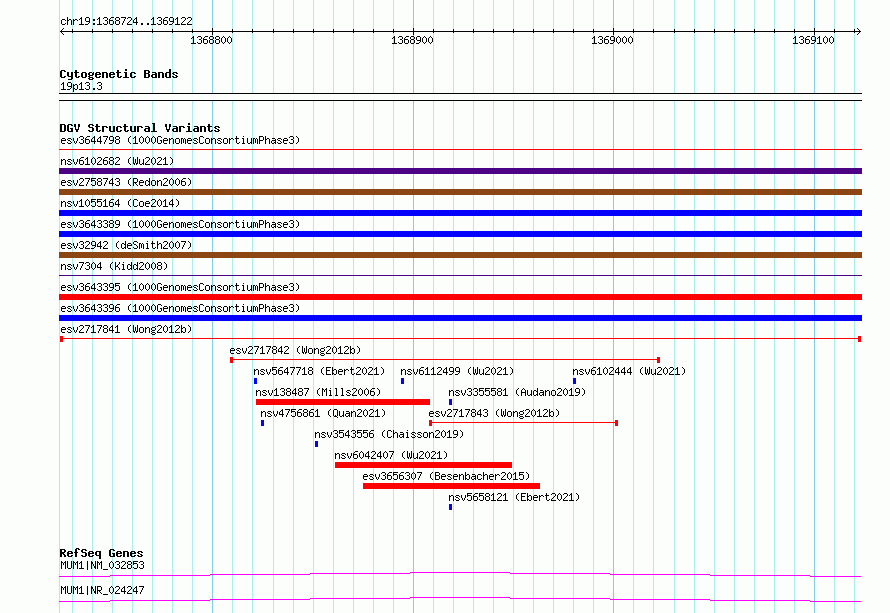The height and width of the screenshot is (613, 890).
Task: Click the 1369000 ruler position label
Action: pyautogui.click(x=612, y=40)
